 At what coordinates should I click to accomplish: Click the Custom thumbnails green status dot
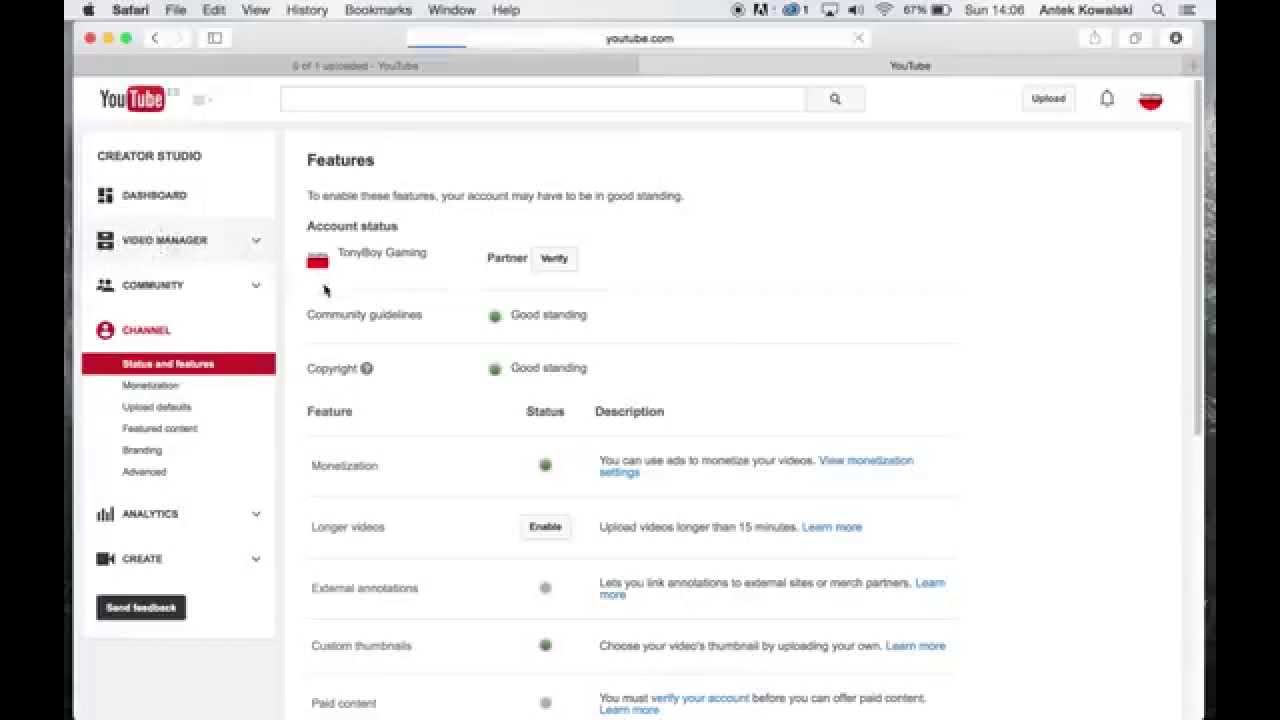click(545, 645)
